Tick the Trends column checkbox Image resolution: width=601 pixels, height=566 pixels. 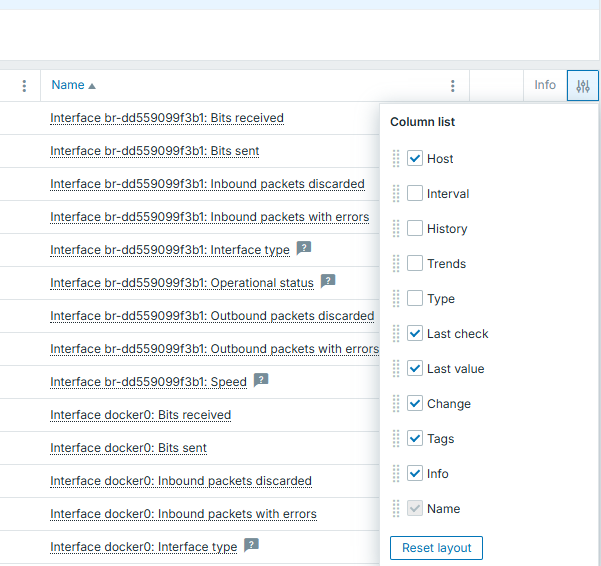pyautogui.click(x=415, y=263)
